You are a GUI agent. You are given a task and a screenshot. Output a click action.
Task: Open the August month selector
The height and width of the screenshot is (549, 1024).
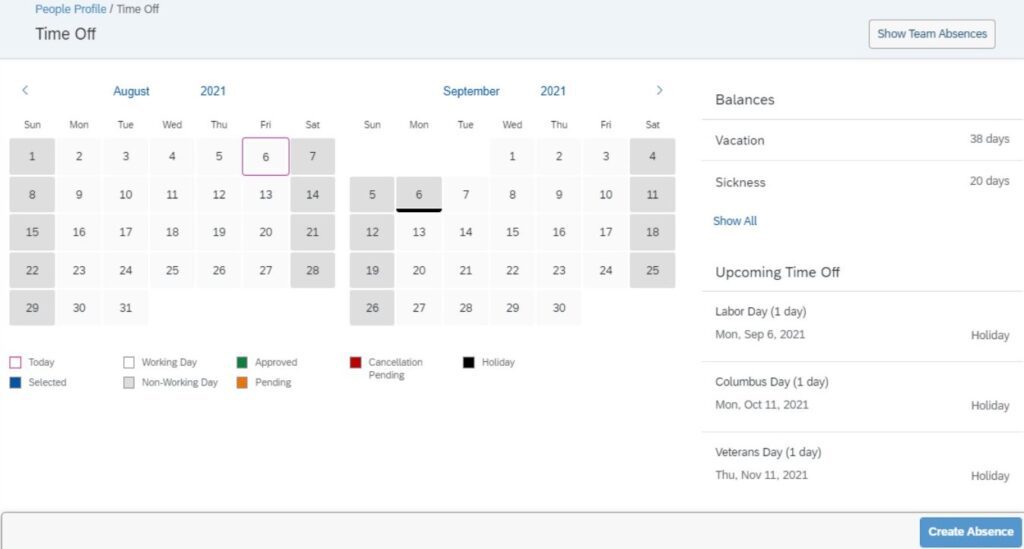[x=131, y=91]
